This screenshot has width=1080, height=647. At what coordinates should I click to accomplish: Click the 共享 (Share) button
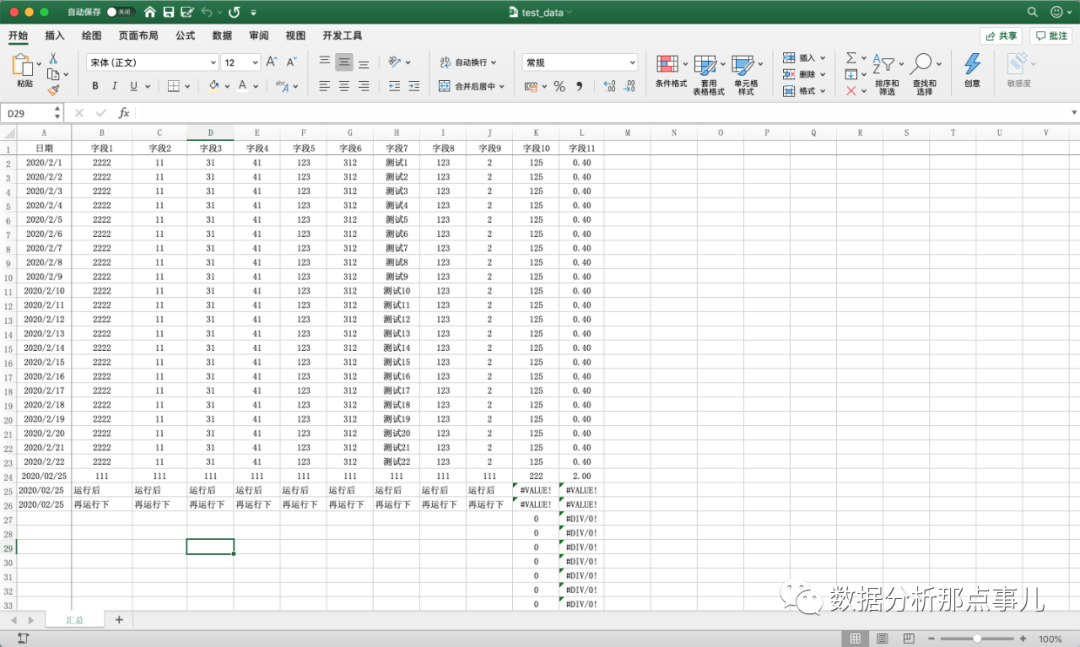pos(1001,36)
